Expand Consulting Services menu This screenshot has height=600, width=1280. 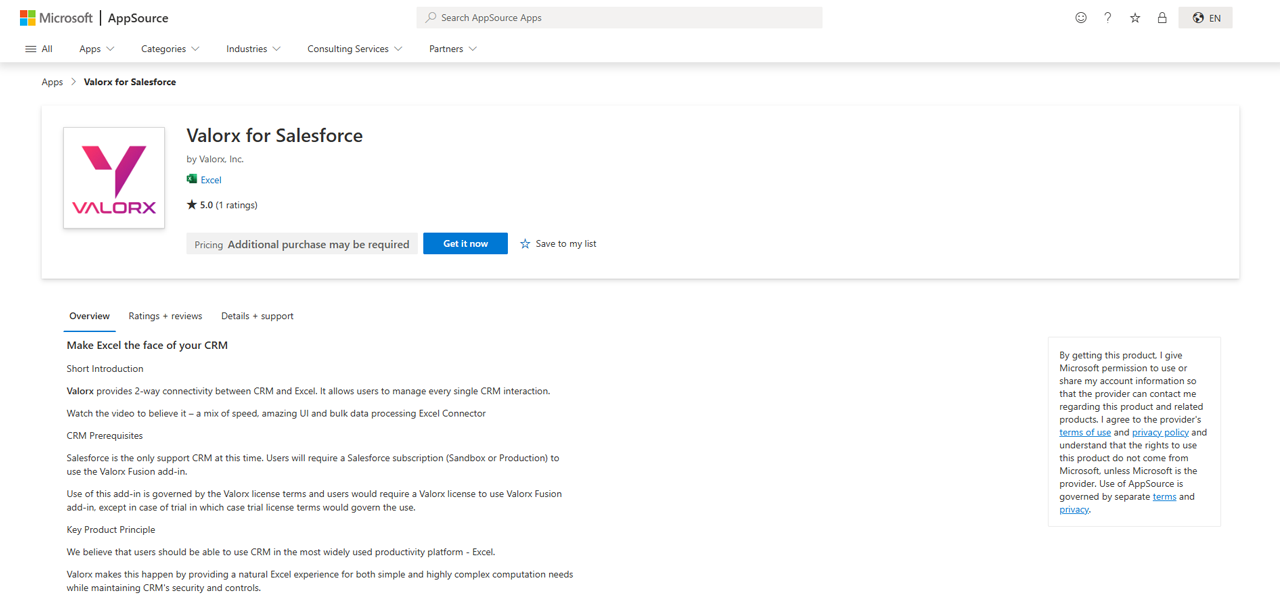pyautogui.click(x=354, y=49)
